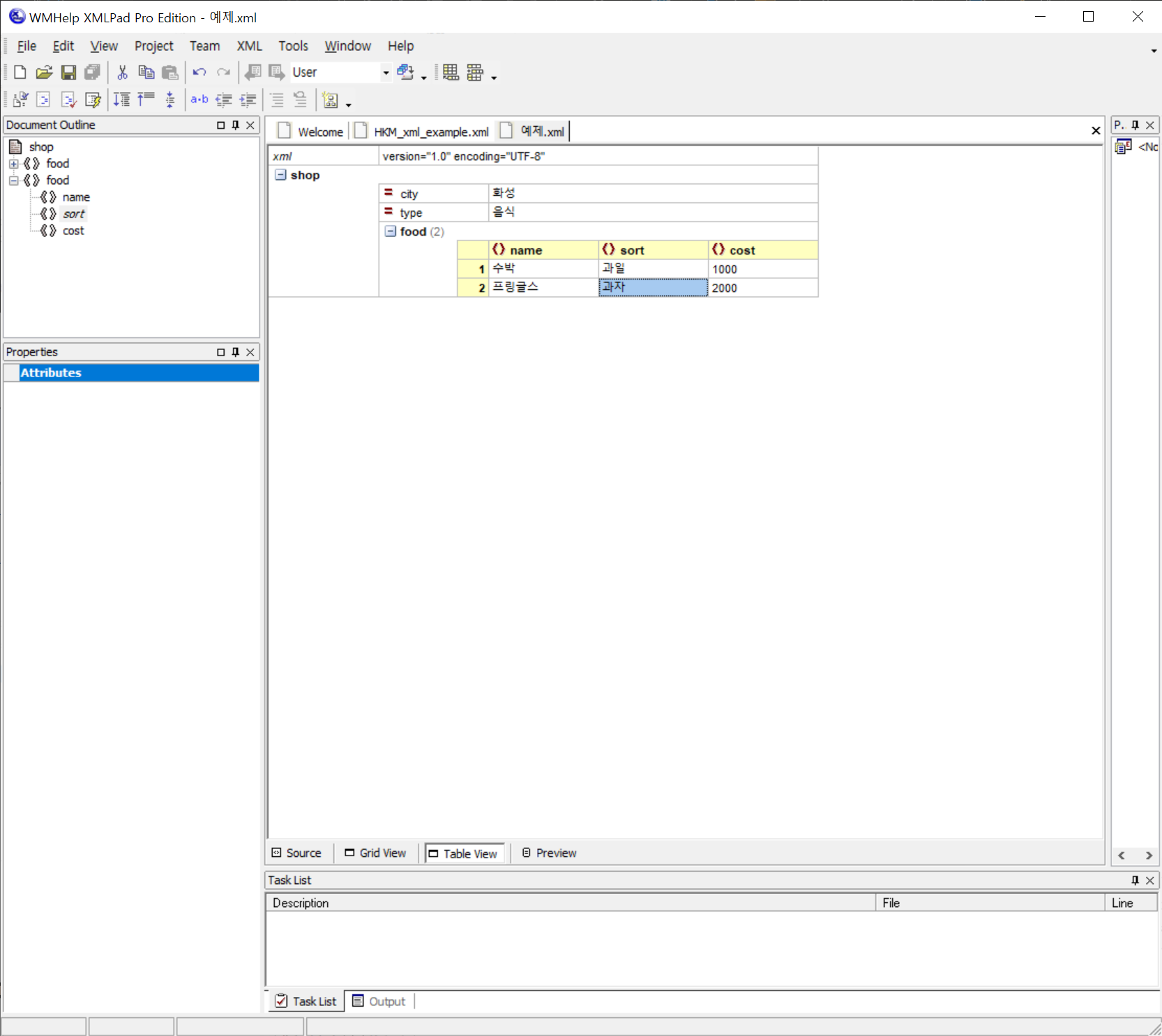Switch to Grid View
This screenshot has width=1162, height=1036.
(x=376, y=853)
